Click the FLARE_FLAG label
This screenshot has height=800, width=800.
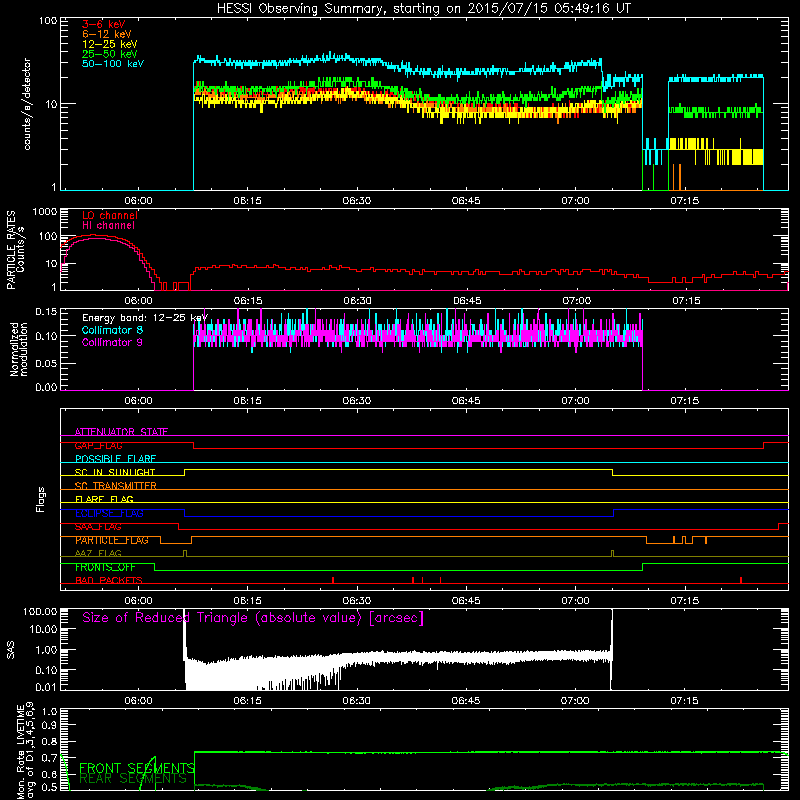104,499
